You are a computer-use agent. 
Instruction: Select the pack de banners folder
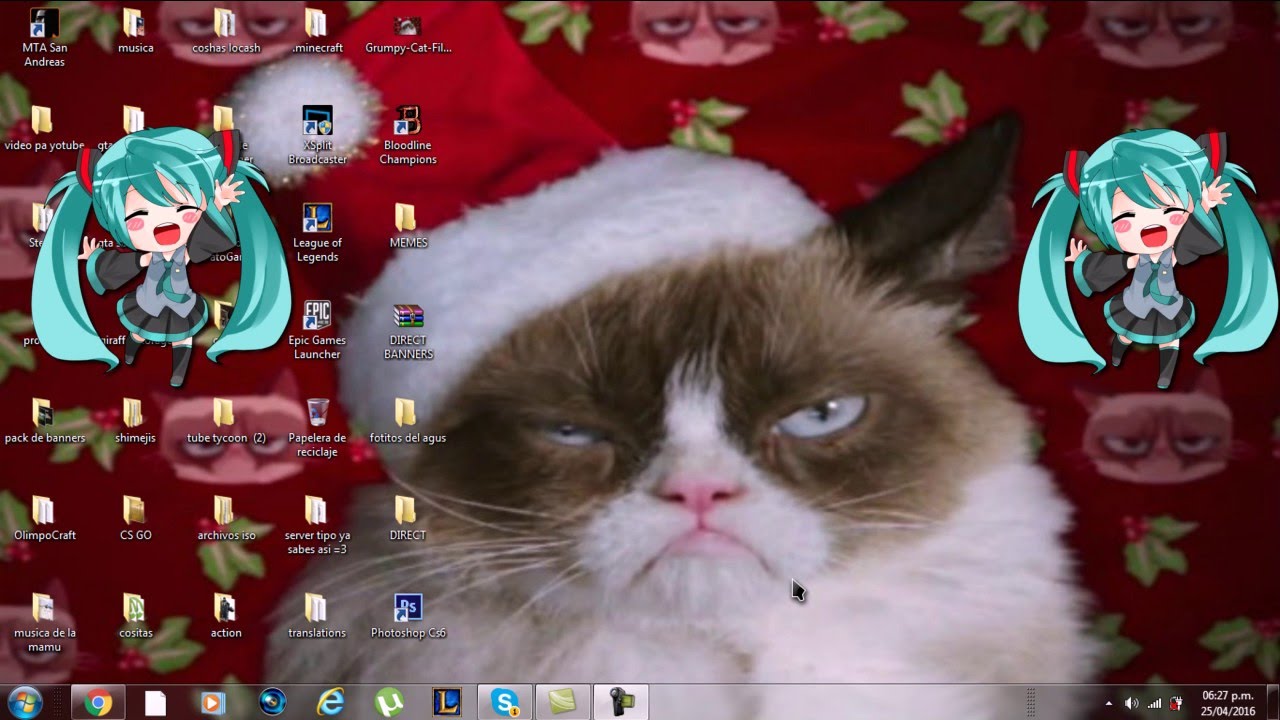click(44, 421)
